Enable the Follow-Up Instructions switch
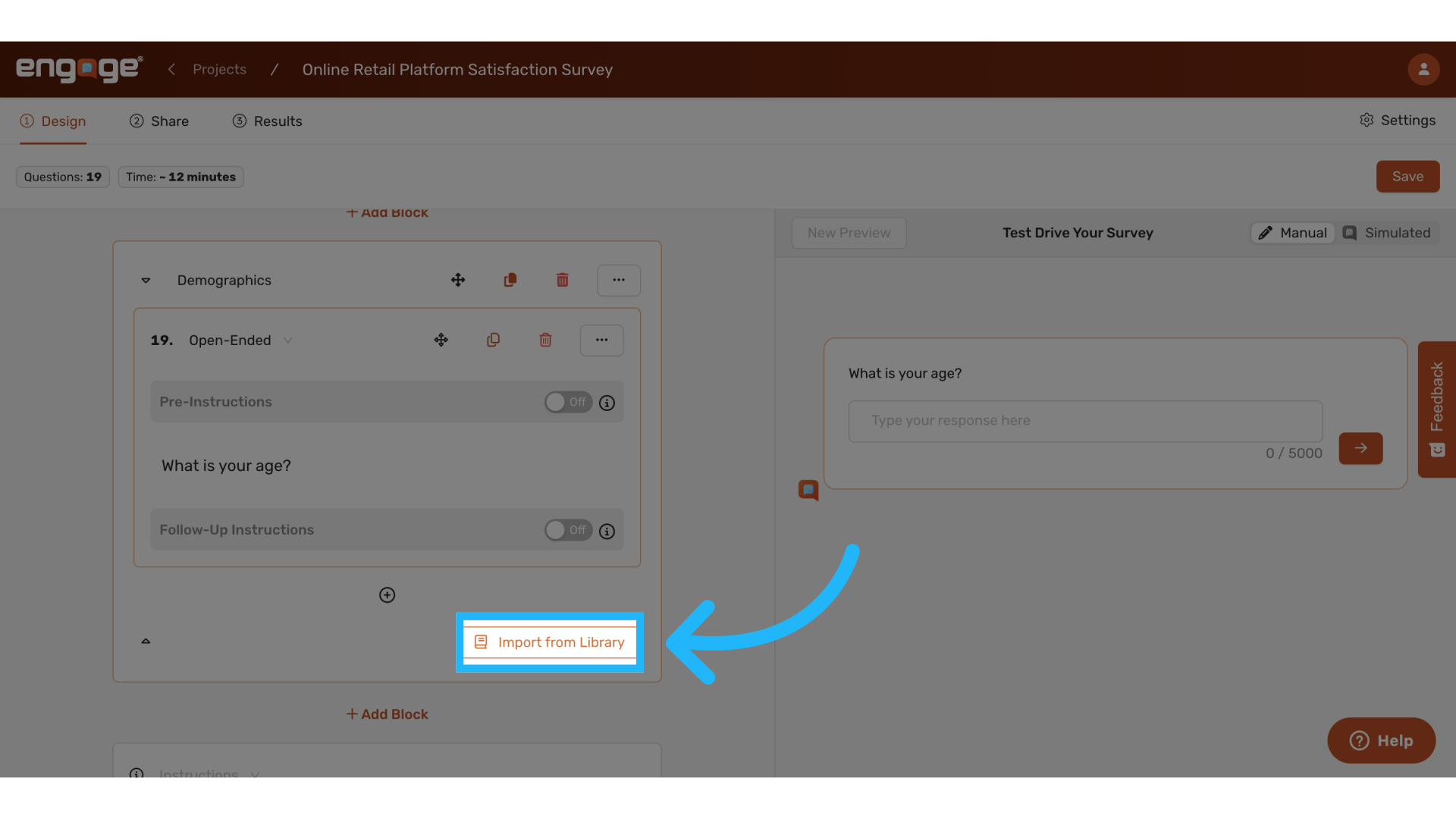This screenshot has height=819, width=1456. (x=568, y=530)
